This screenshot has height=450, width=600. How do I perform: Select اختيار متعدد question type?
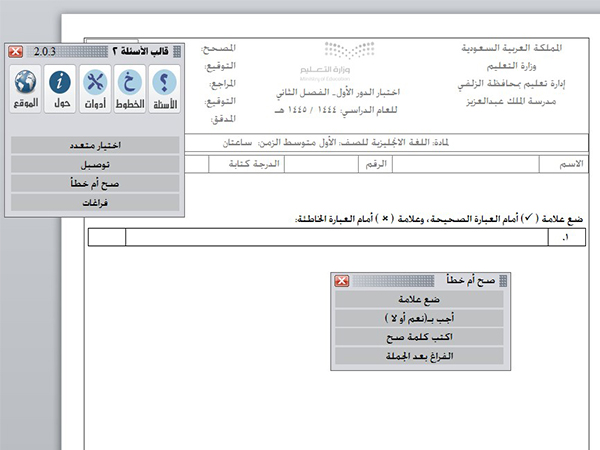96,145
